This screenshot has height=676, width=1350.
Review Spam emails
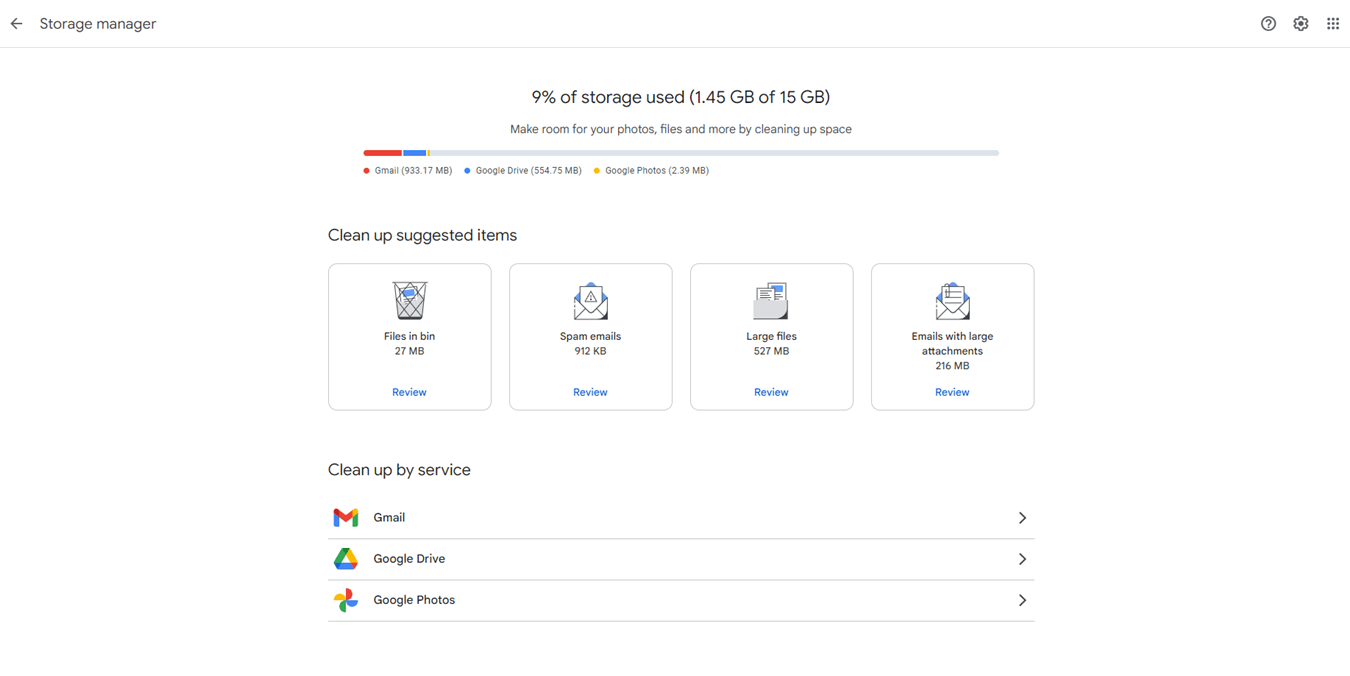click(590, 392)
